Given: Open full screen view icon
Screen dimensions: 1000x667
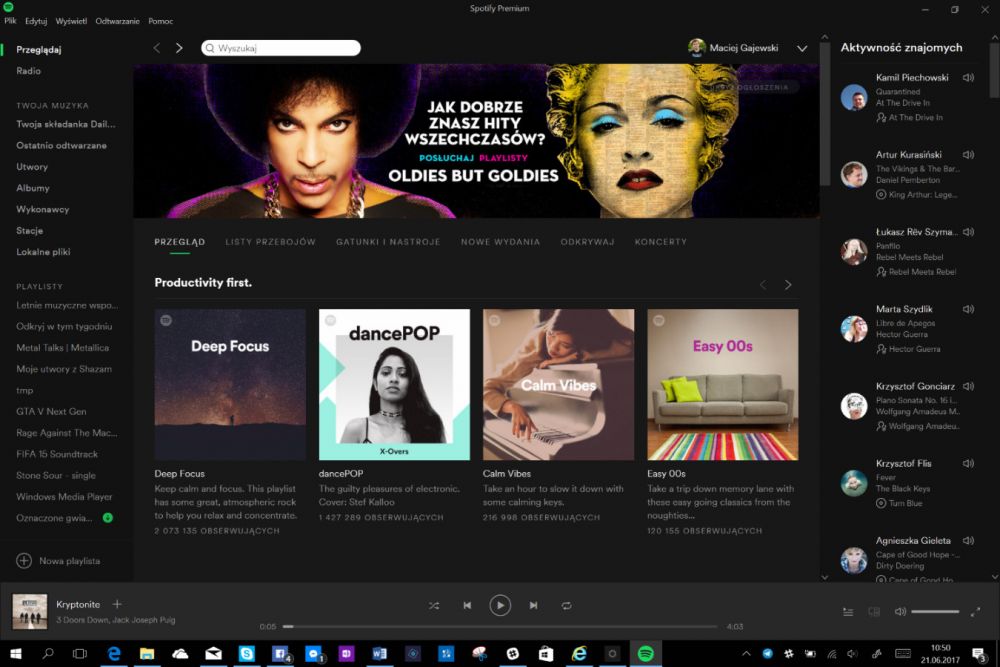Looking at the screenshot, I should coord(975,612).
